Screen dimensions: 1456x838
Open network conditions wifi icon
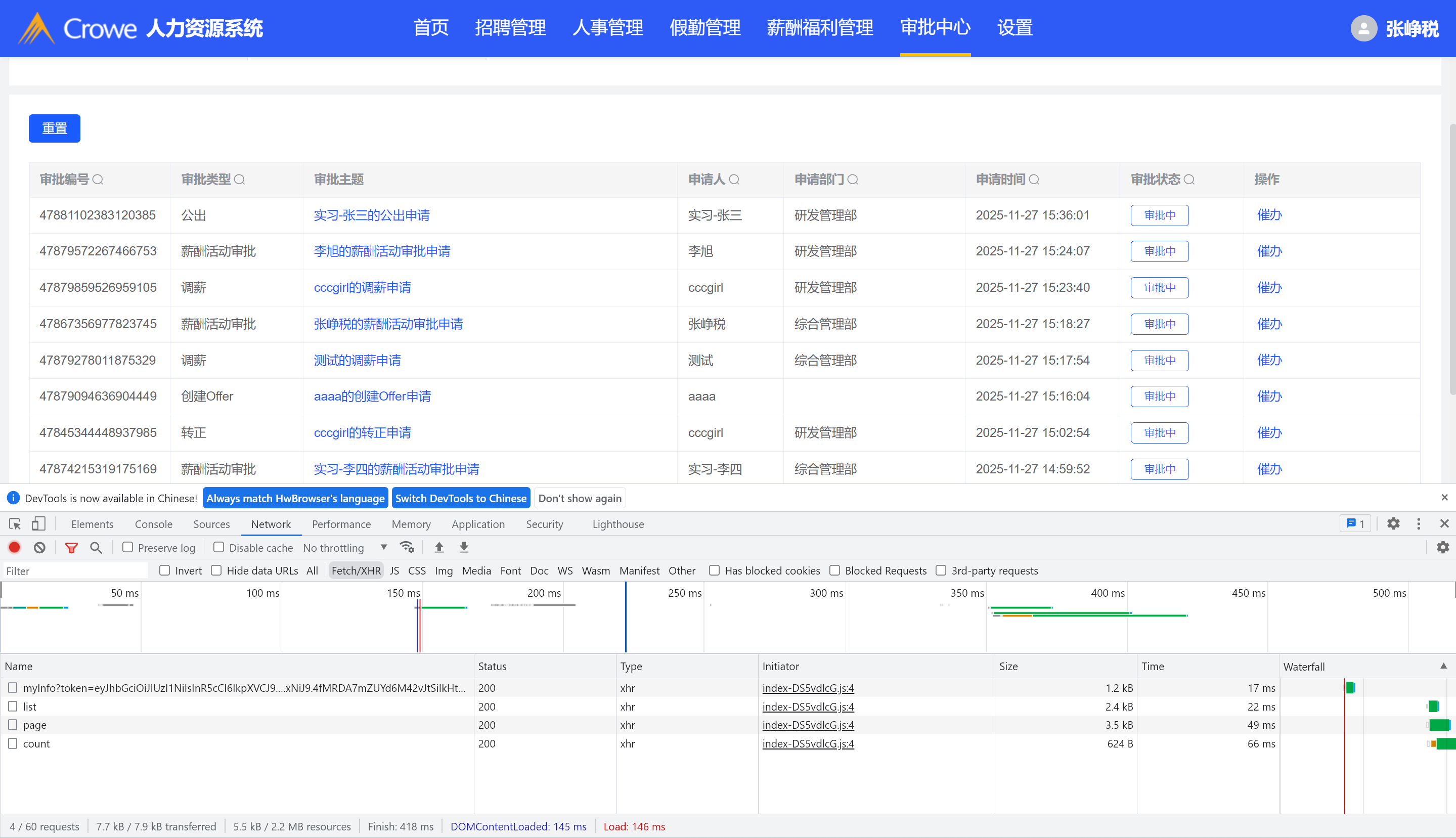tap(407, 547)
